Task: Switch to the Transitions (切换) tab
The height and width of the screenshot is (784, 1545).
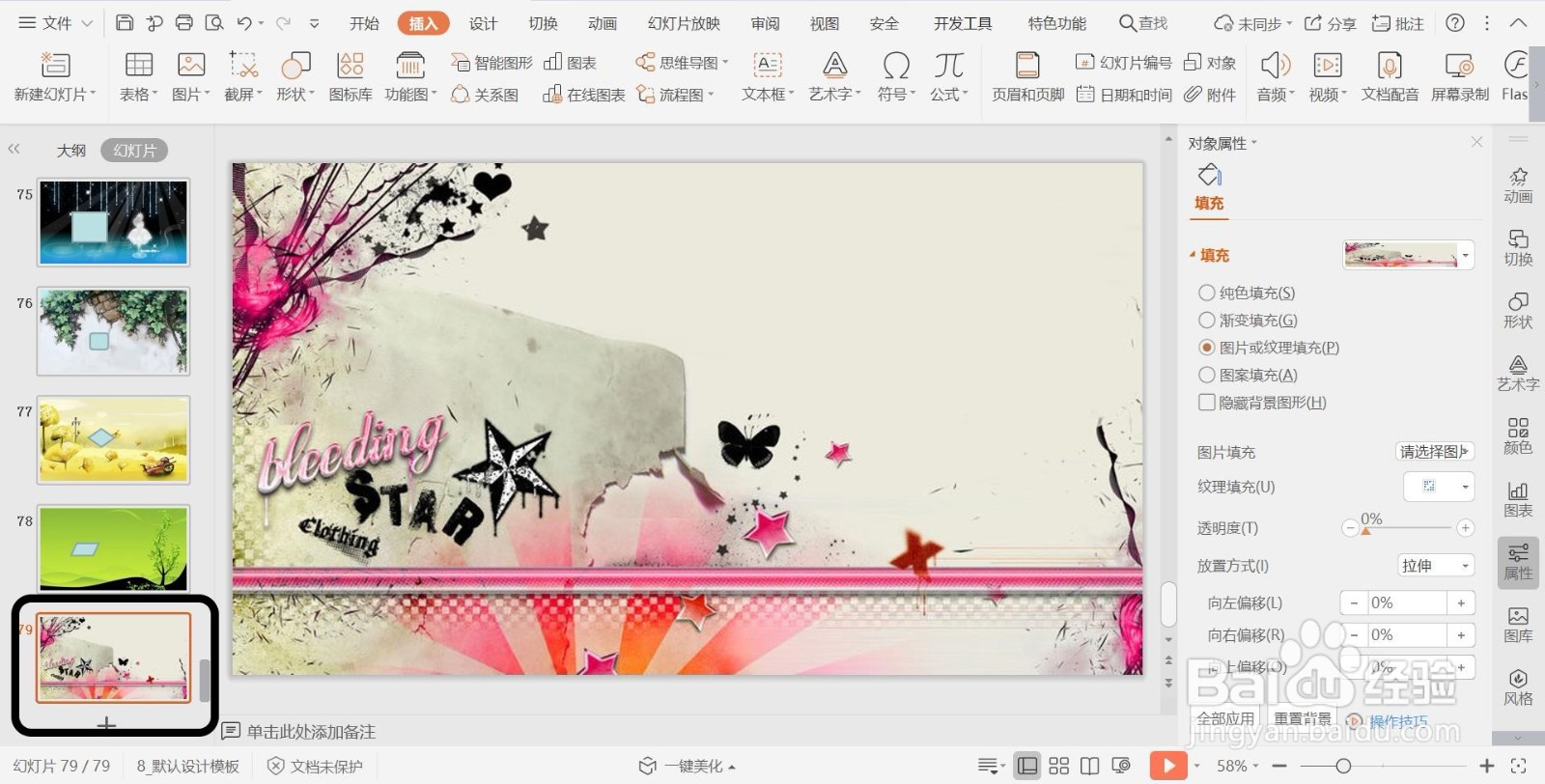Action: [x=543, y=23]
